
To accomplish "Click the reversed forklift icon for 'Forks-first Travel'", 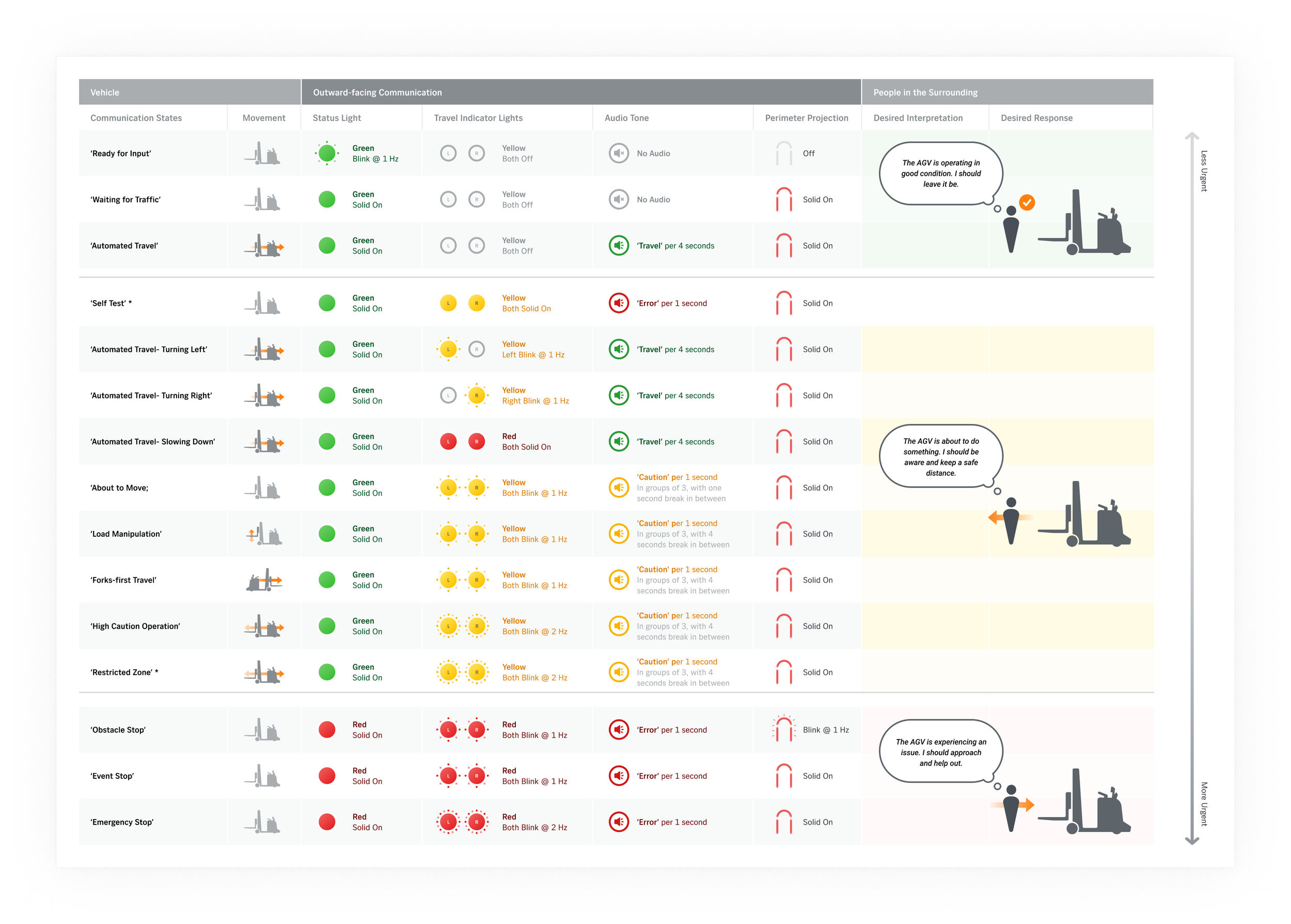I will [263, 580].
